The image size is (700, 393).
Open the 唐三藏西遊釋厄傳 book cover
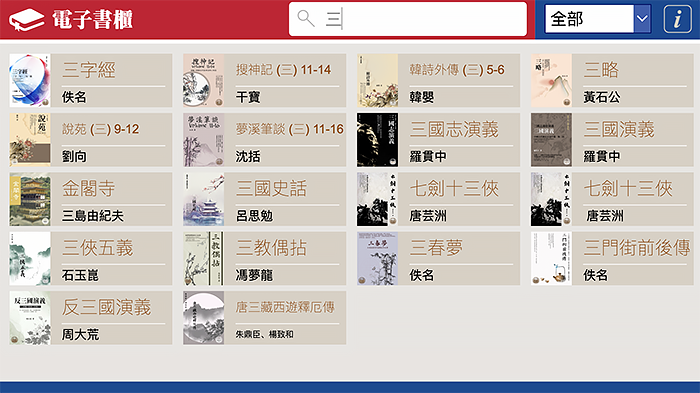(204, 318)
